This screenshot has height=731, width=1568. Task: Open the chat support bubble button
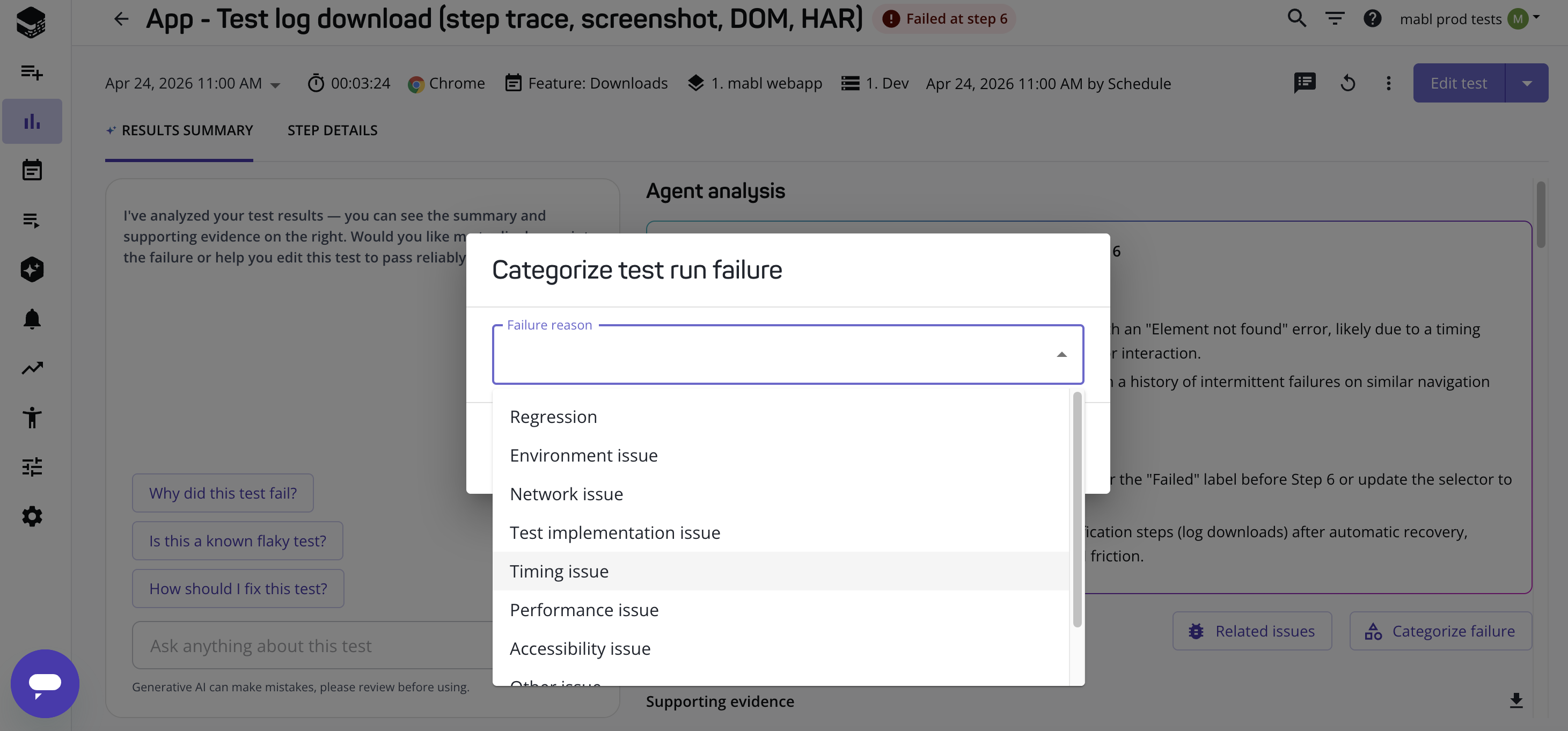45,683
